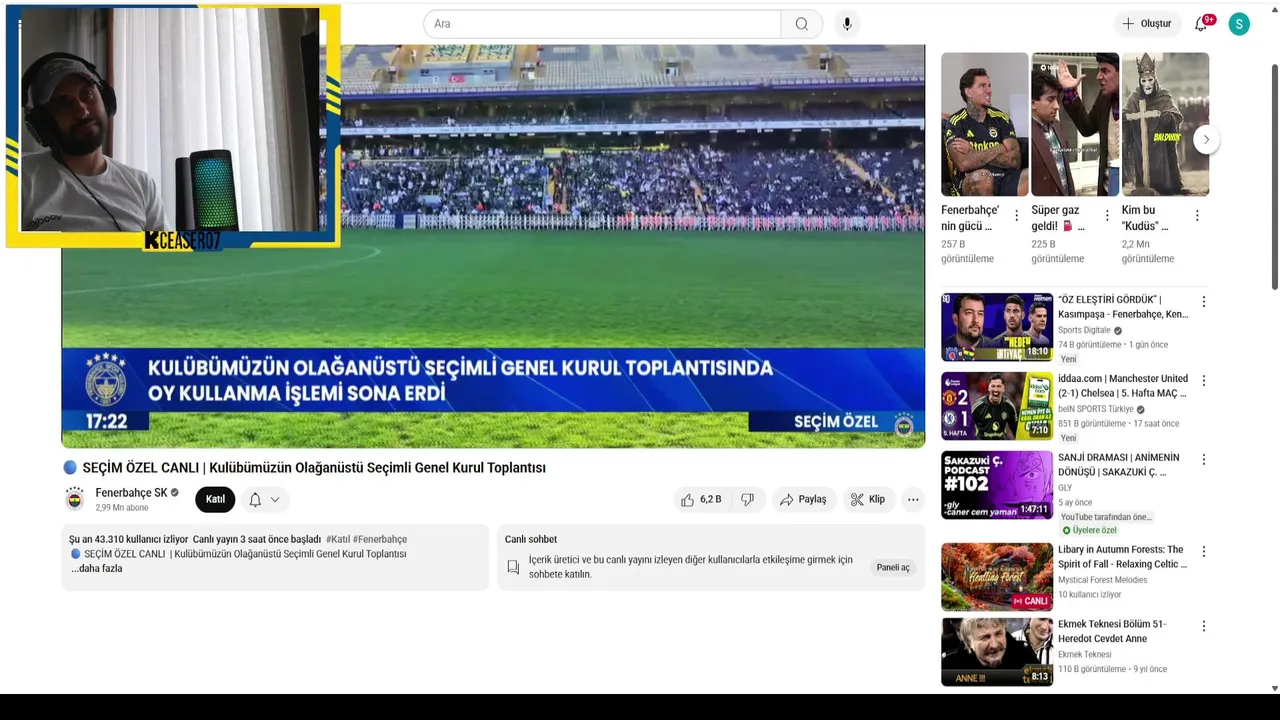Open options for Ekmek Teknesi video
Screen dimensions: 1280x720
tap(1204, 626)
